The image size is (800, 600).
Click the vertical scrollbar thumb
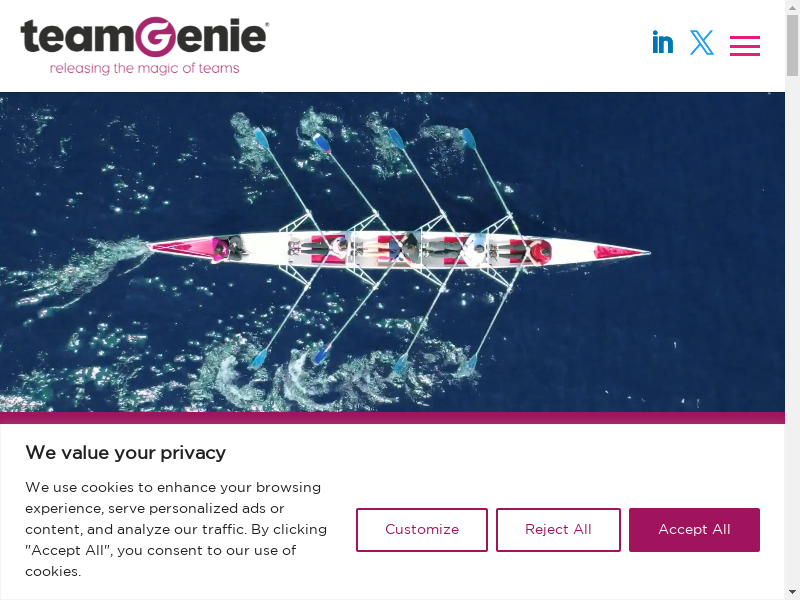[792, 45]
